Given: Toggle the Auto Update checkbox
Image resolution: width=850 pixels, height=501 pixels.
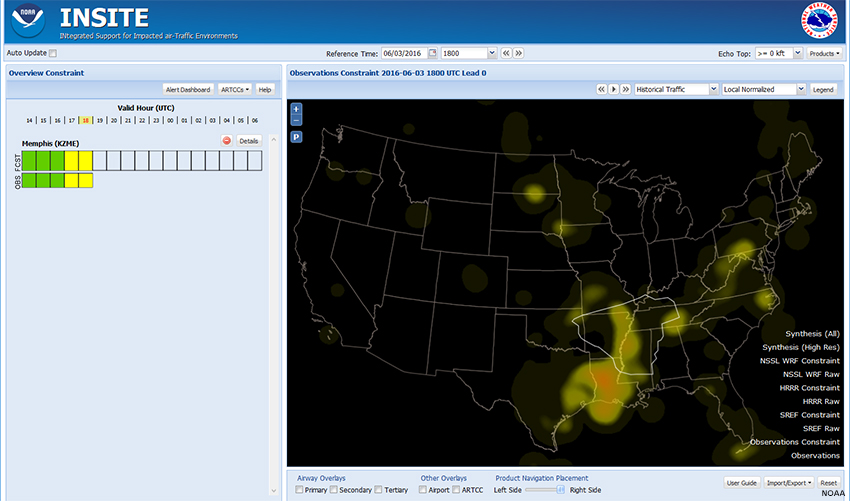Looking at the screenshot, I should (x=53, y=53).
